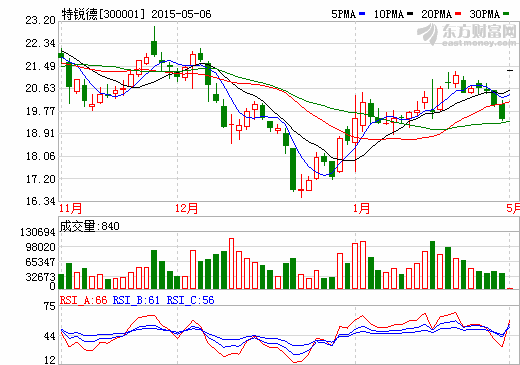Click the RSI_C:56 indicator label

pos(190,300)
